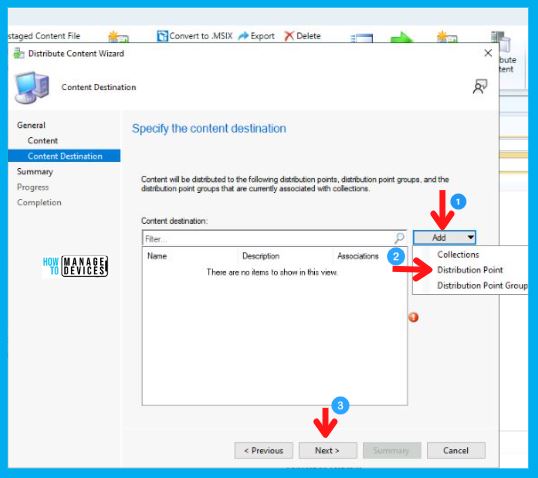Click the red X Delete icon
538x478 pixels.
click(289, 36)
